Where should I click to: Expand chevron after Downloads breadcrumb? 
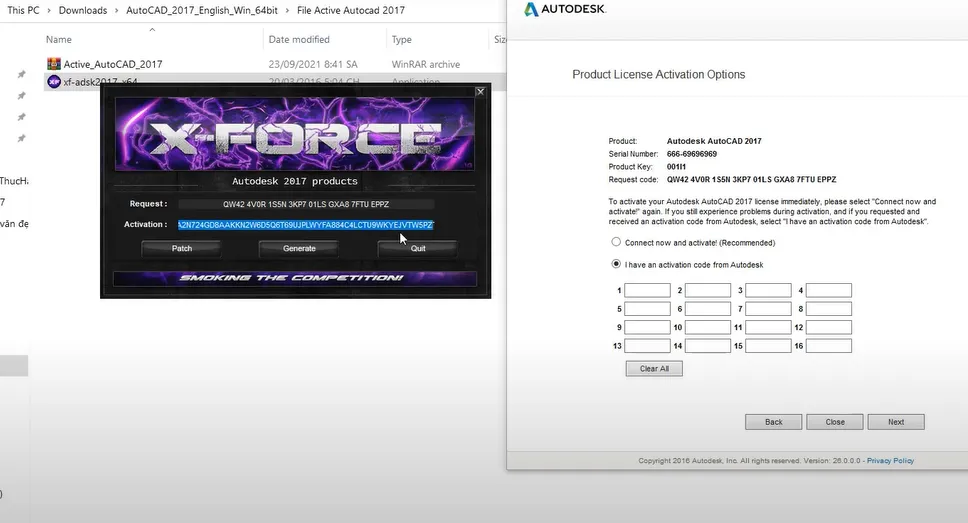(x=116, y=10)
